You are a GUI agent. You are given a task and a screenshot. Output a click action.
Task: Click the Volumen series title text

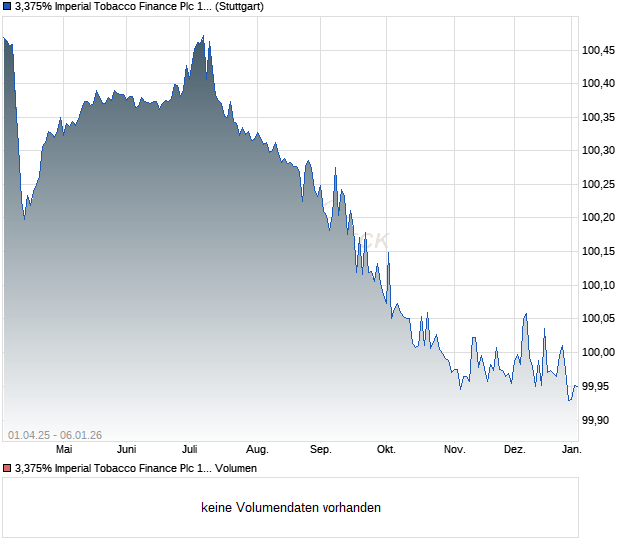(x=236, y=467)
